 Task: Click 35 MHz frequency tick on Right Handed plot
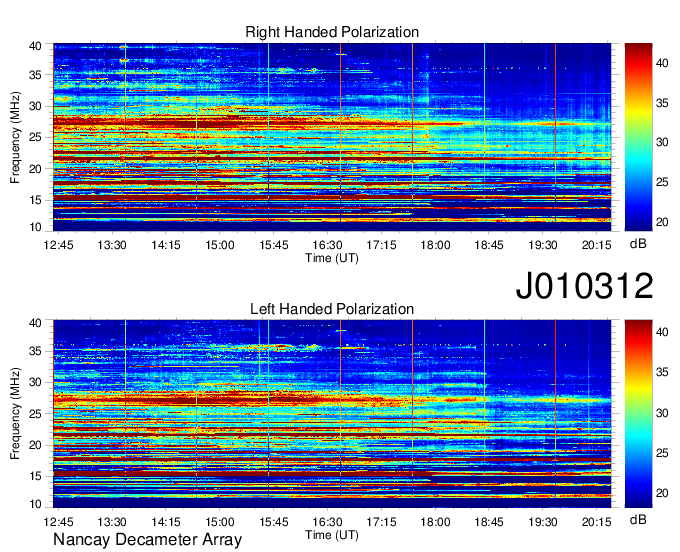point(35,75)
